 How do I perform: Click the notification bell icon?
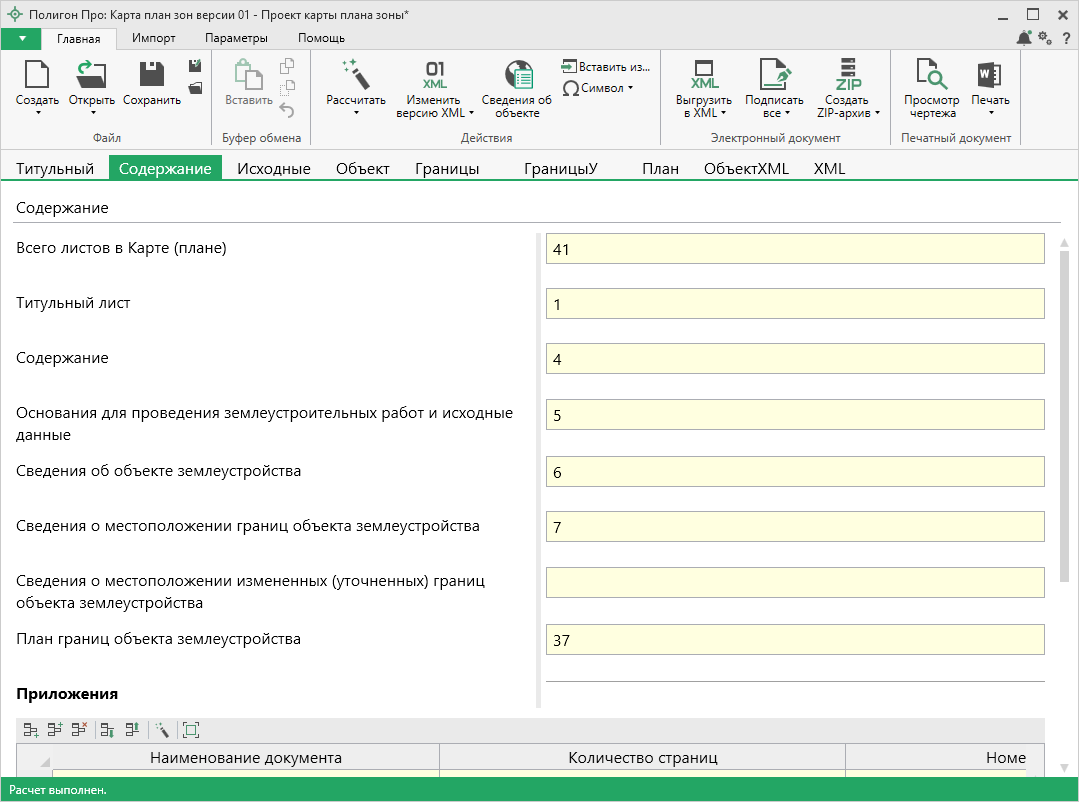point(1024,38)
